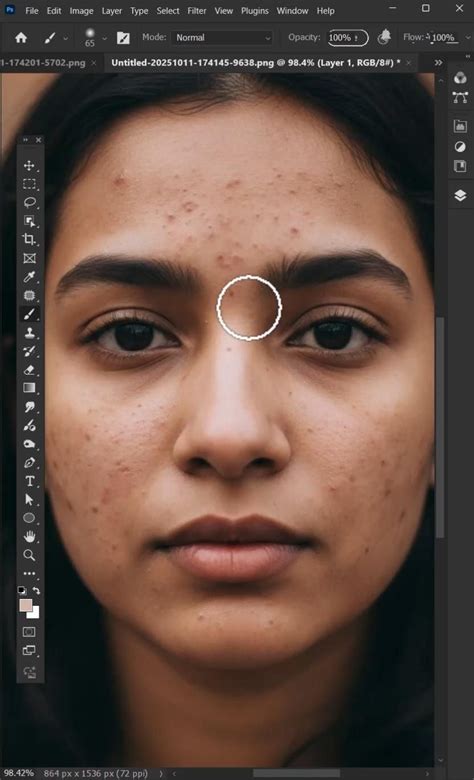Click the Home button in options bar
474x780 pixels.
(x=21, y=38)
